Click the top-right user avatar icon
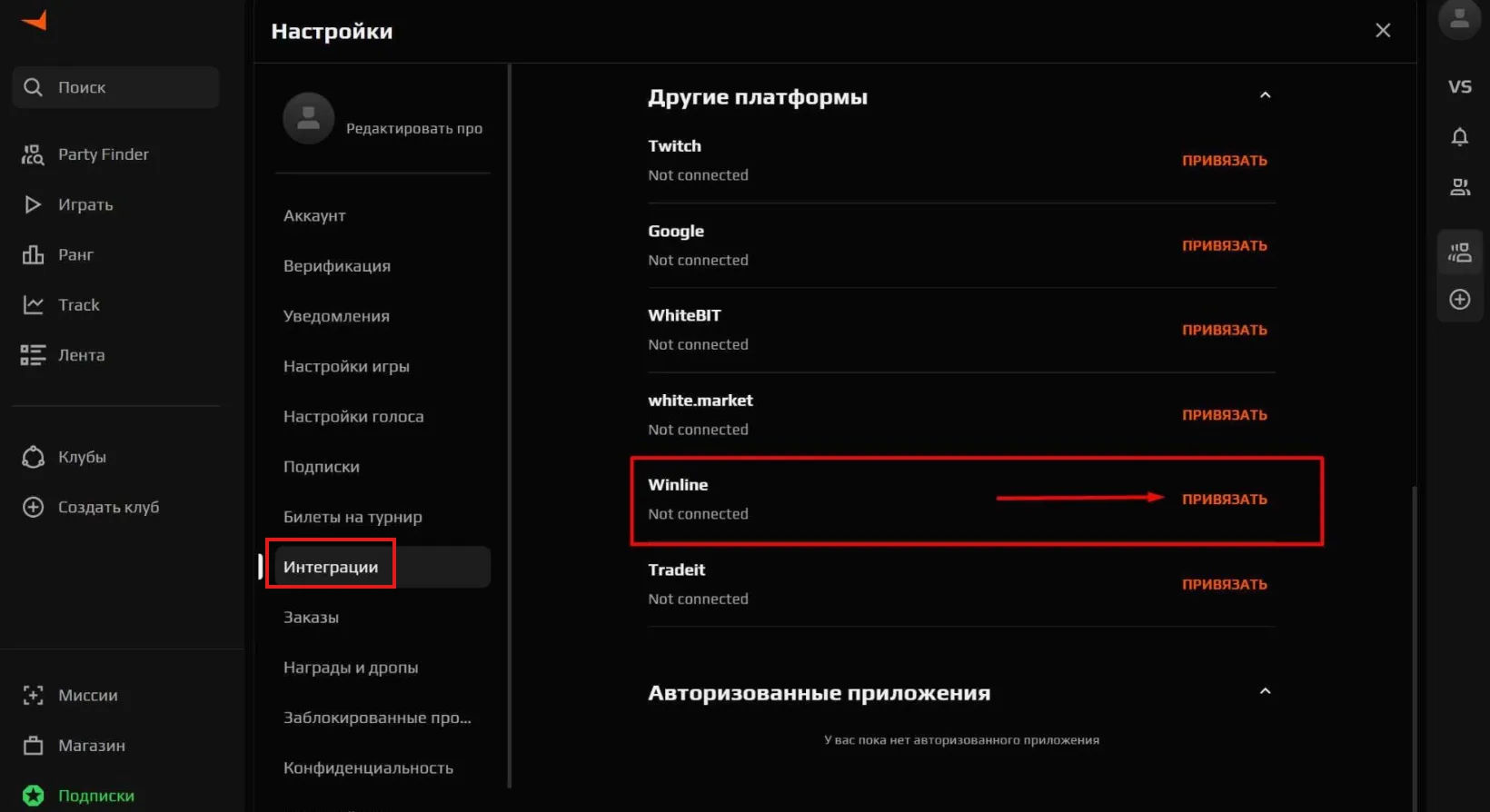 pos(1460,18)
